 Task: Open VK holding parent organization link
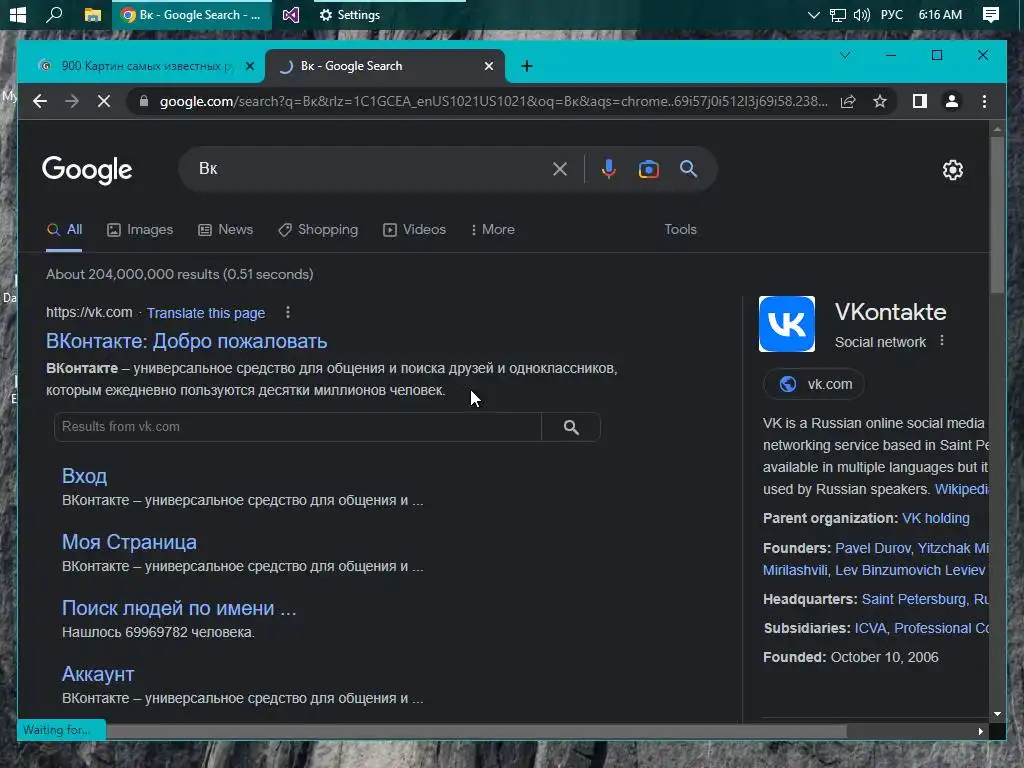coord(935,519)
